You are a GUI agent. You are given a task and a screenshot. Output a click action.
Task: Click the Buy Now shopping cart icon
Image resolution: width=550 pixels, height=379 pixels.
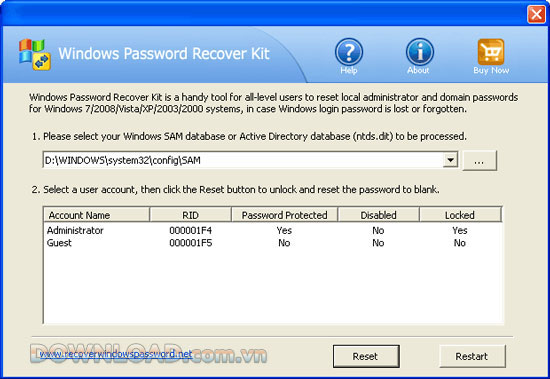coord(491,52)
